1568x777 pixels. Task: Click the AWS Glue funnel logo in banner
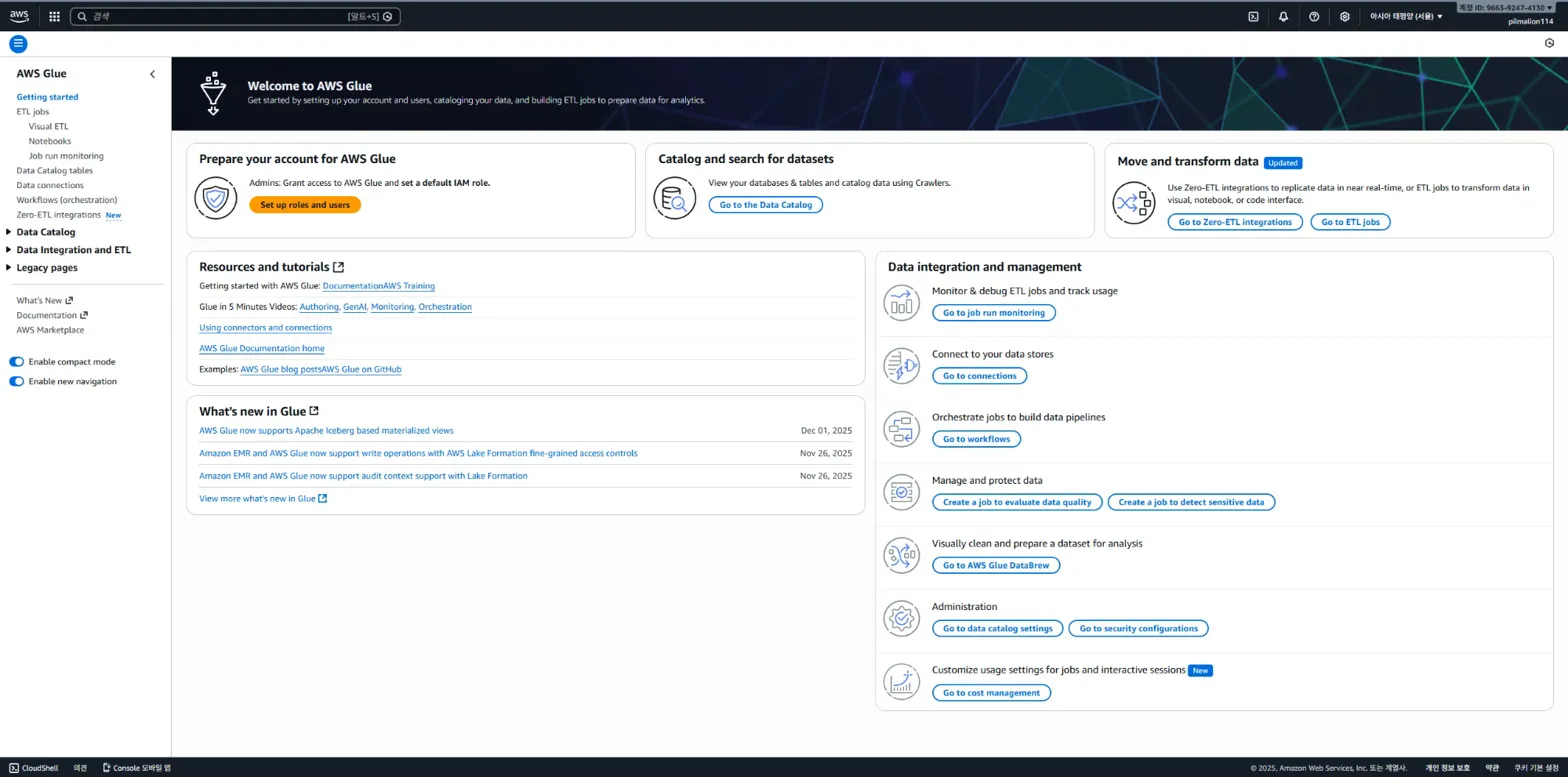[x=211, y=91]
